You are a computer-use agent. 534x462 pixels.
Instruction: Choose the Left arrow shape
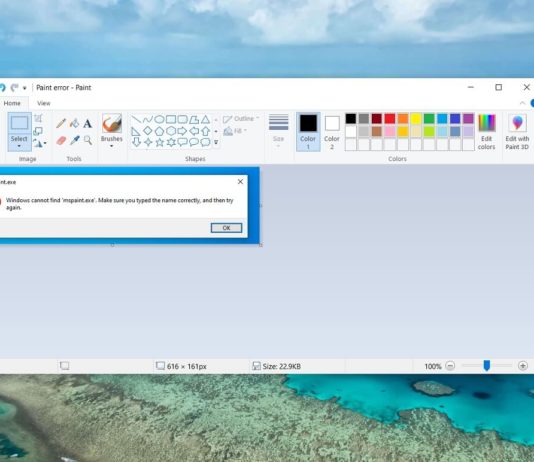click(x=194, y=131)
